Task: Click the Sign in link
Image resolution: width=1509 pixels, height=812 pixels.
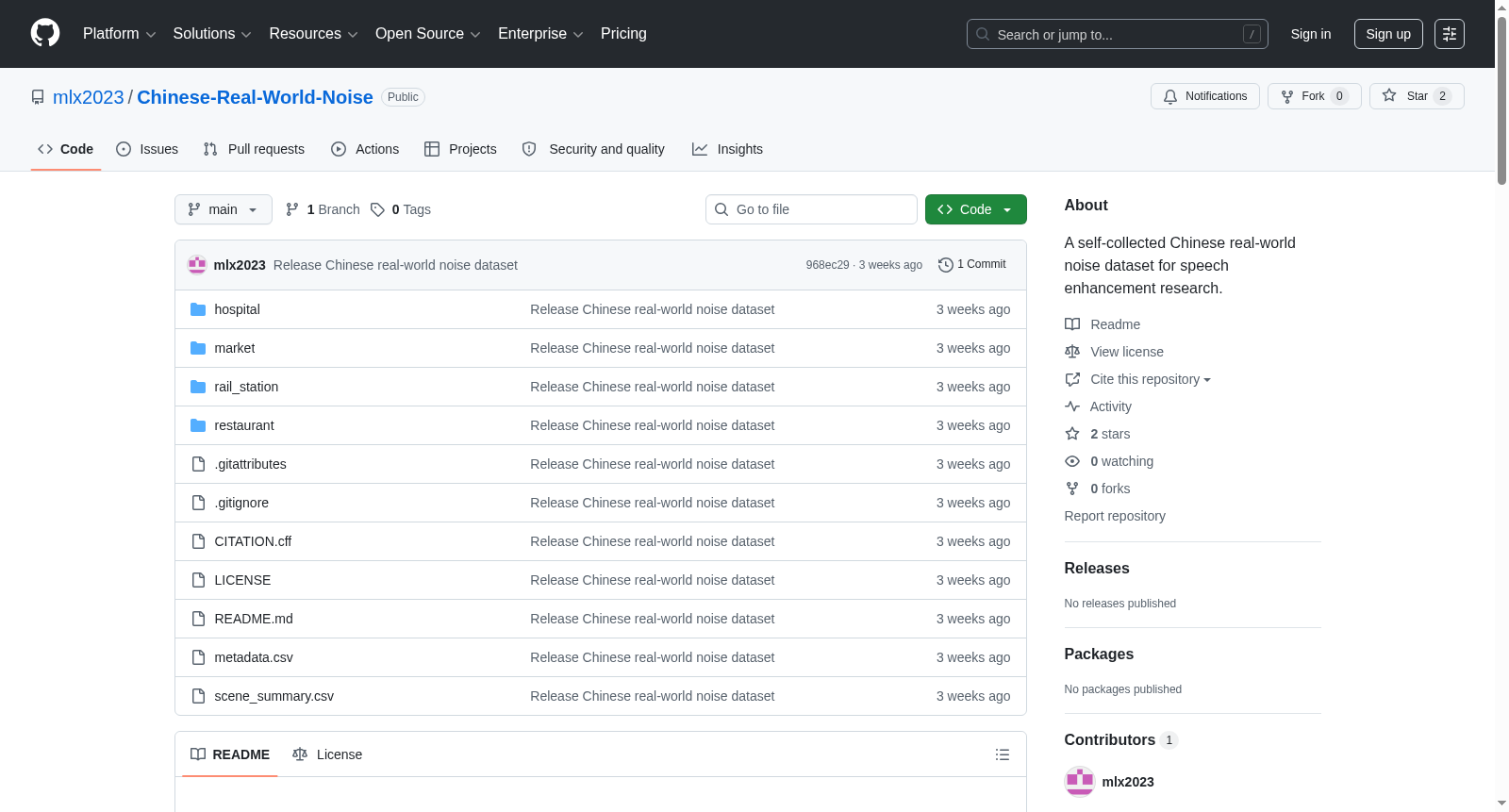Action: tap(1311, 34)
